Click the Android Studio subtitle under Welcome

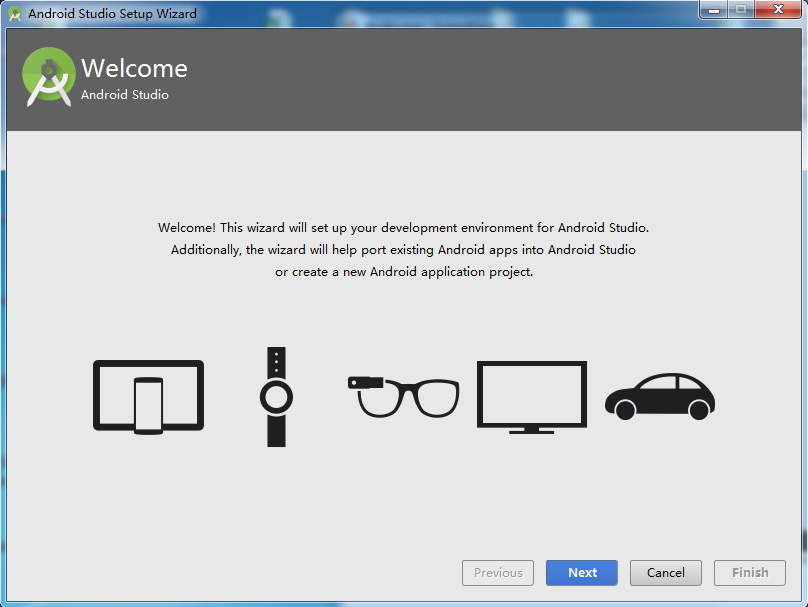point(125,95)
